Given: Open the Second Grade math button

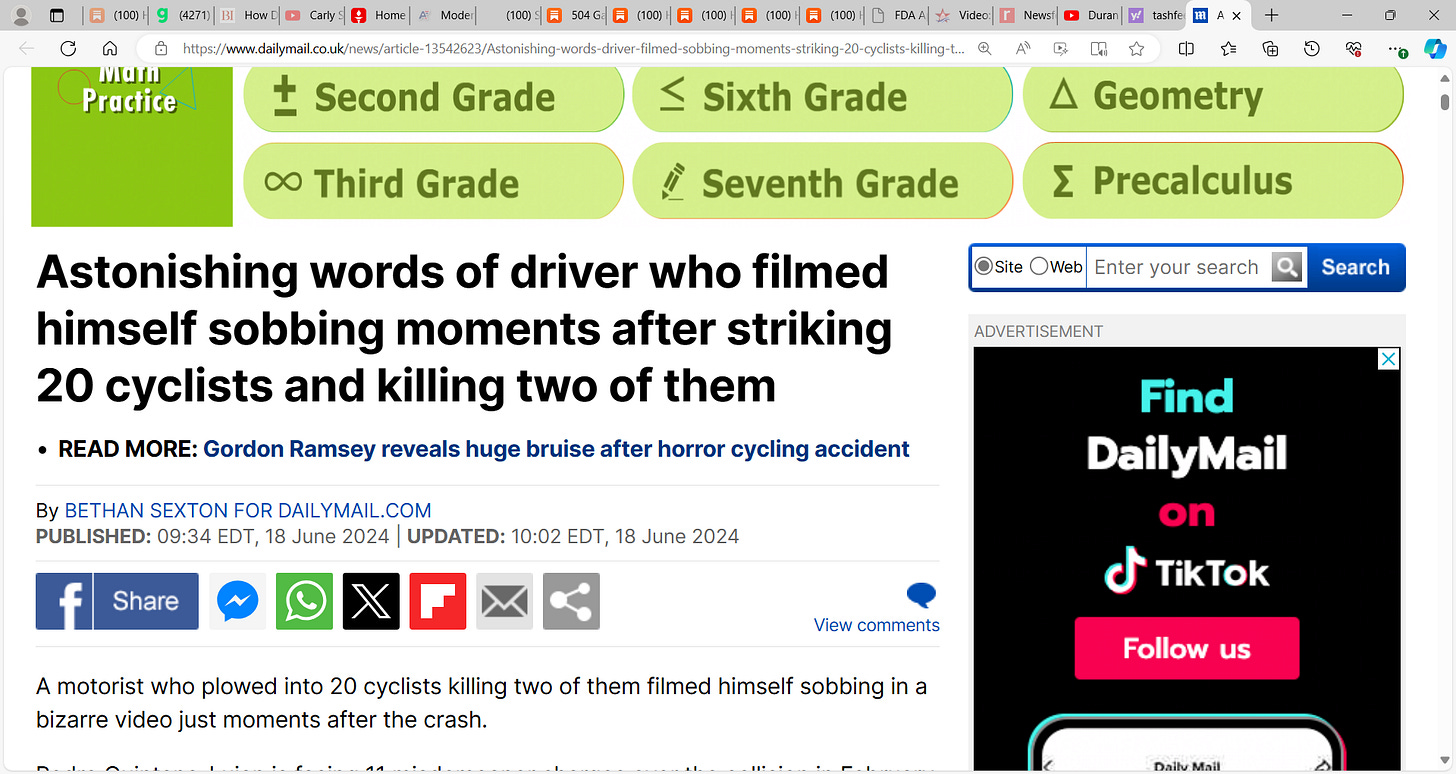Looking at the screenshot, I should [433, 98].
